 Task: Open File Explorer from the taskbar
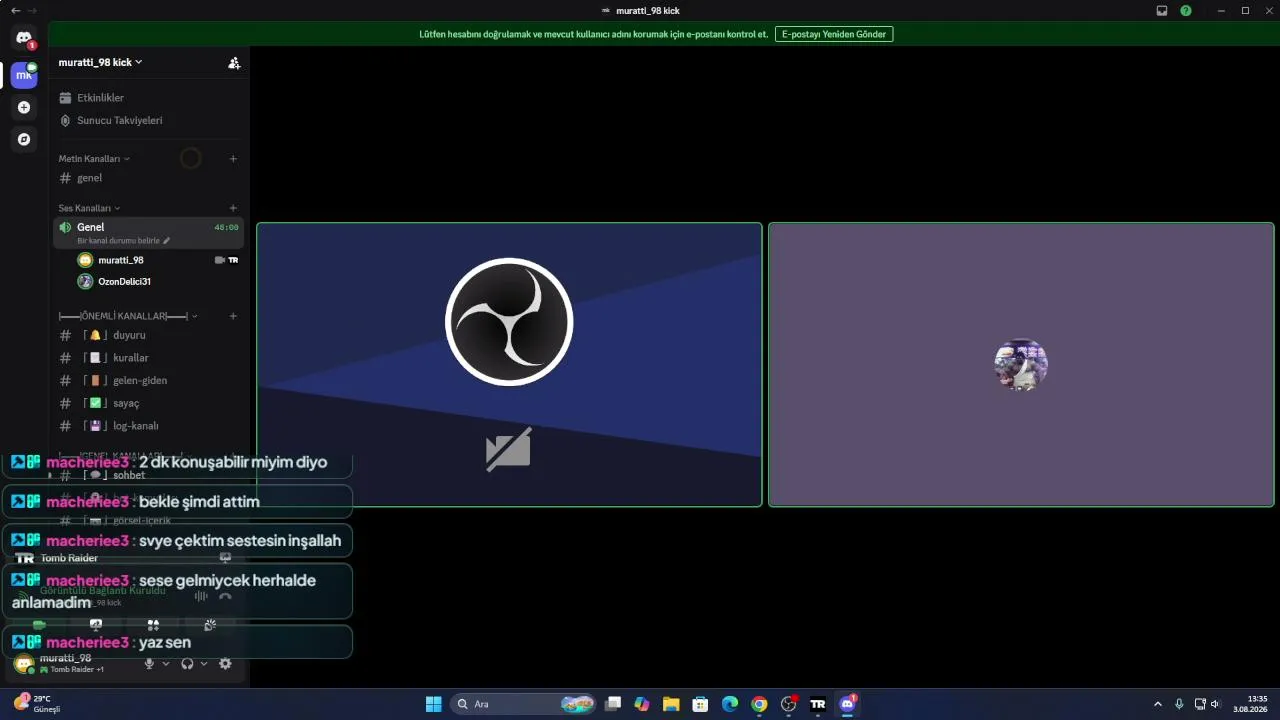pyautogui.click(x=671, y=704)
